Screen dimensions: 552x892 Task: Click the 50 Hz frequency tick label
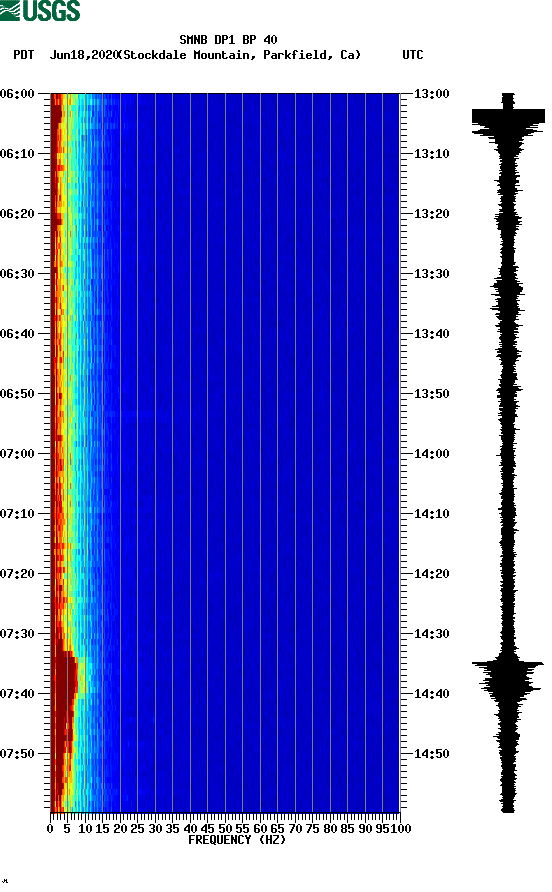(x=225, y=829)
